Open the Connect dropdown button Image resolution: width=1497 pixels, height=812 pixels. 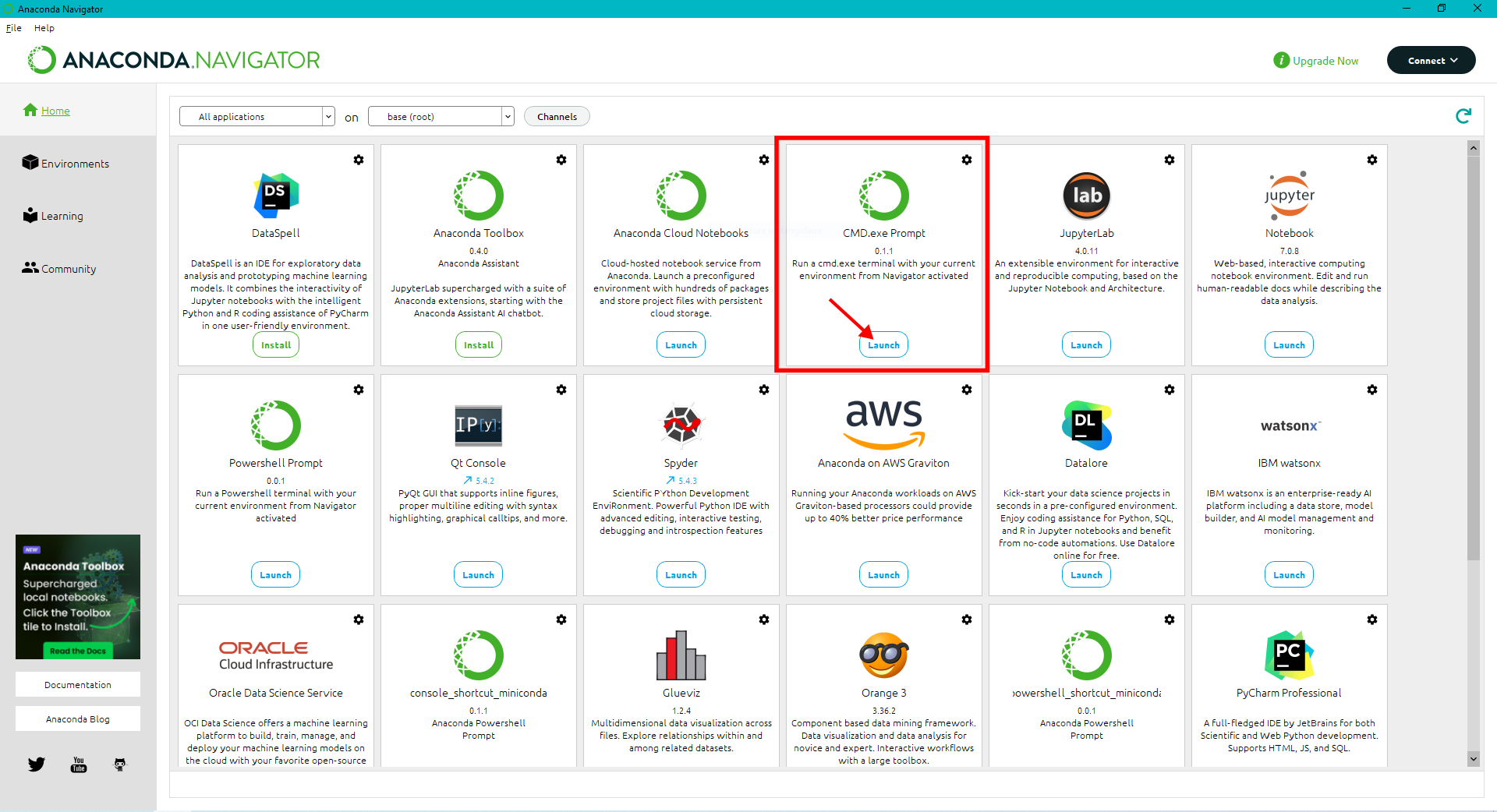click(1431, 60)
